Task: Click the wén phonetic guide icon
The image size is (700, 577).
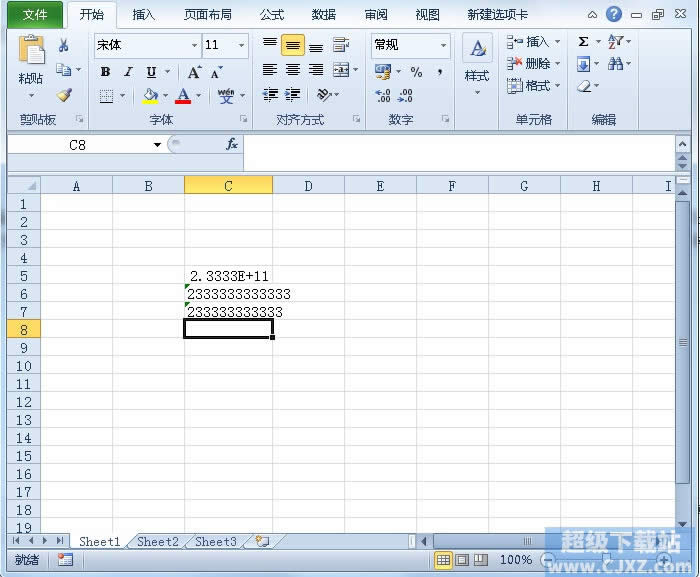Action: coord(226,96)
